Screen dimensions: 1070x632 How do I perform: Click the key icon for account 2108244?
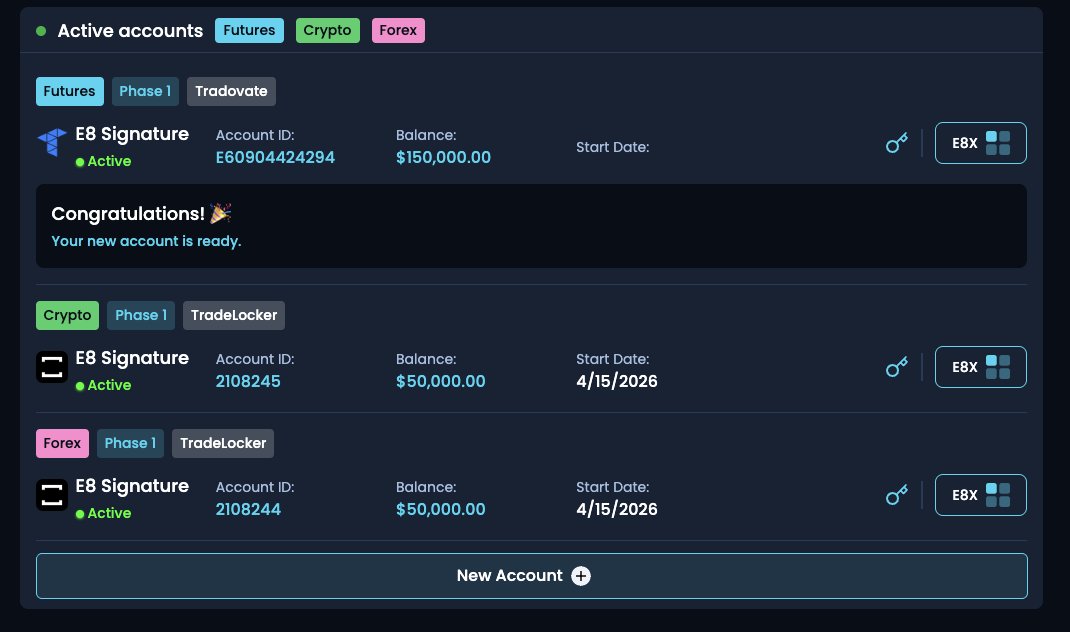click(897, 495)
